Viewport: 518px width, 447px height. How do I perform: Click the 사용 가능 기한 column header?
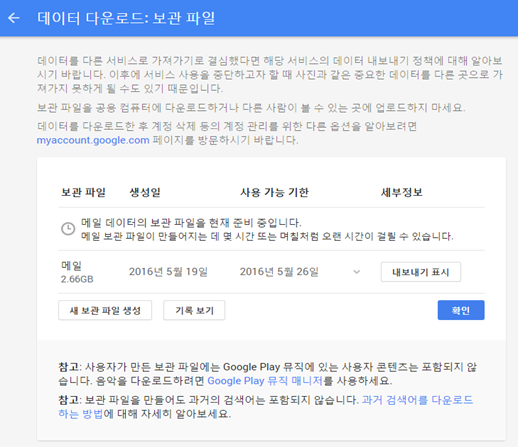(x=275, y=192)
